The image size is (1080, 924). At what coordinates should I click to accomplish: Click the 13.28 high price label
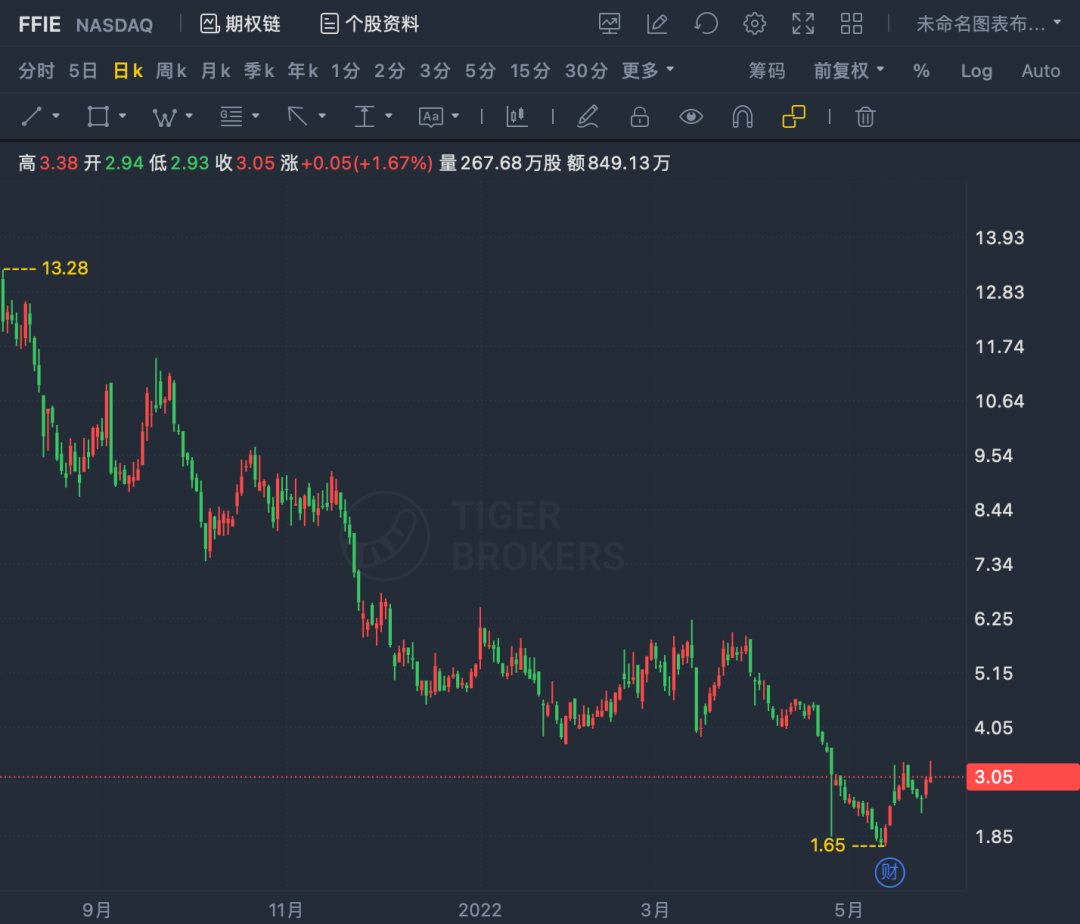[x=65, y=269]
